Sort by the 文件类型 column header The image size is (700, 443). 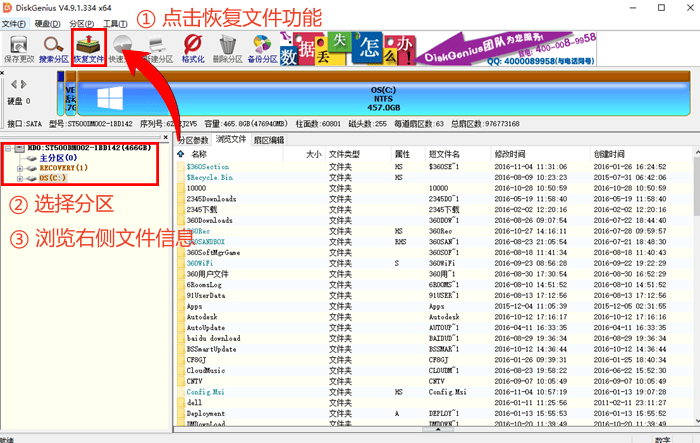(x=344, y=154)
